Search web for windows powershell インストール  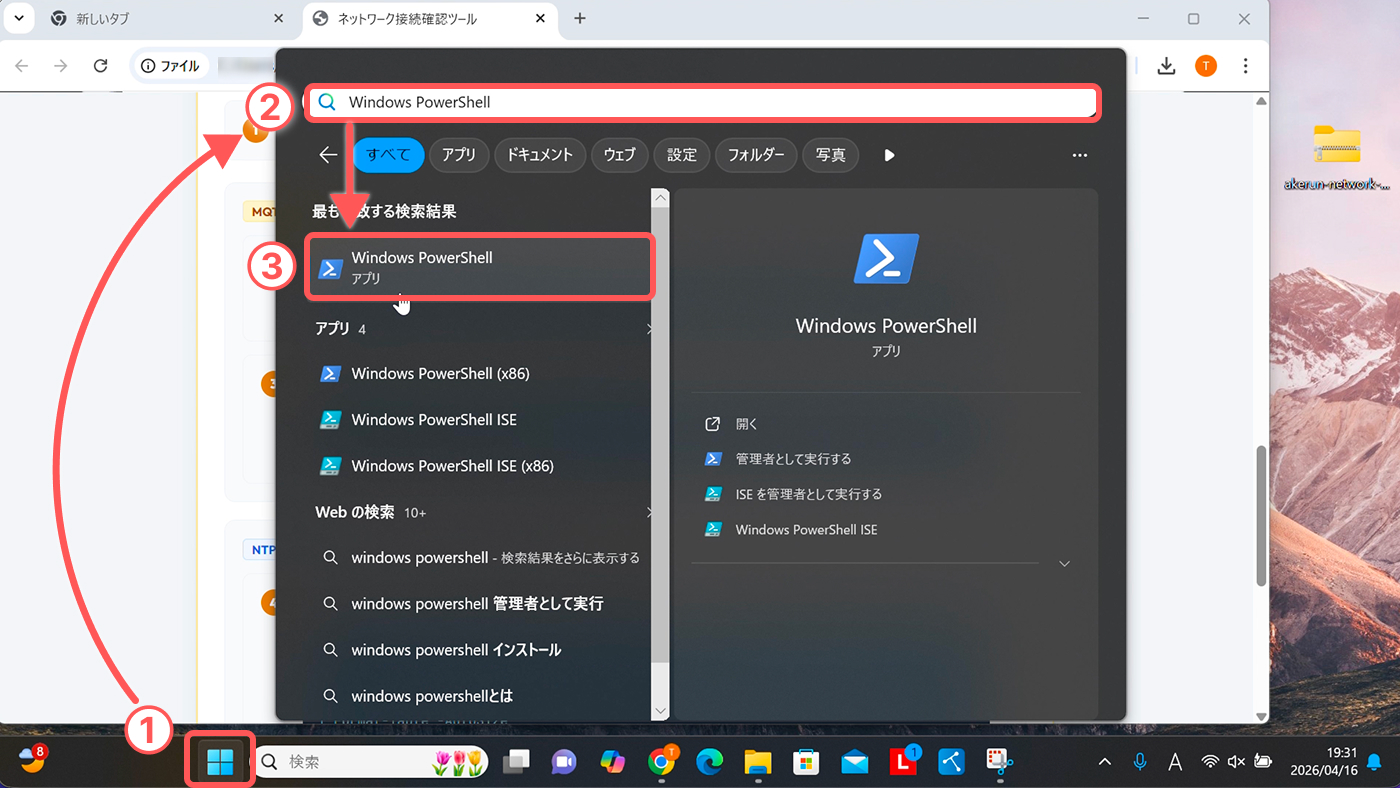481,650
